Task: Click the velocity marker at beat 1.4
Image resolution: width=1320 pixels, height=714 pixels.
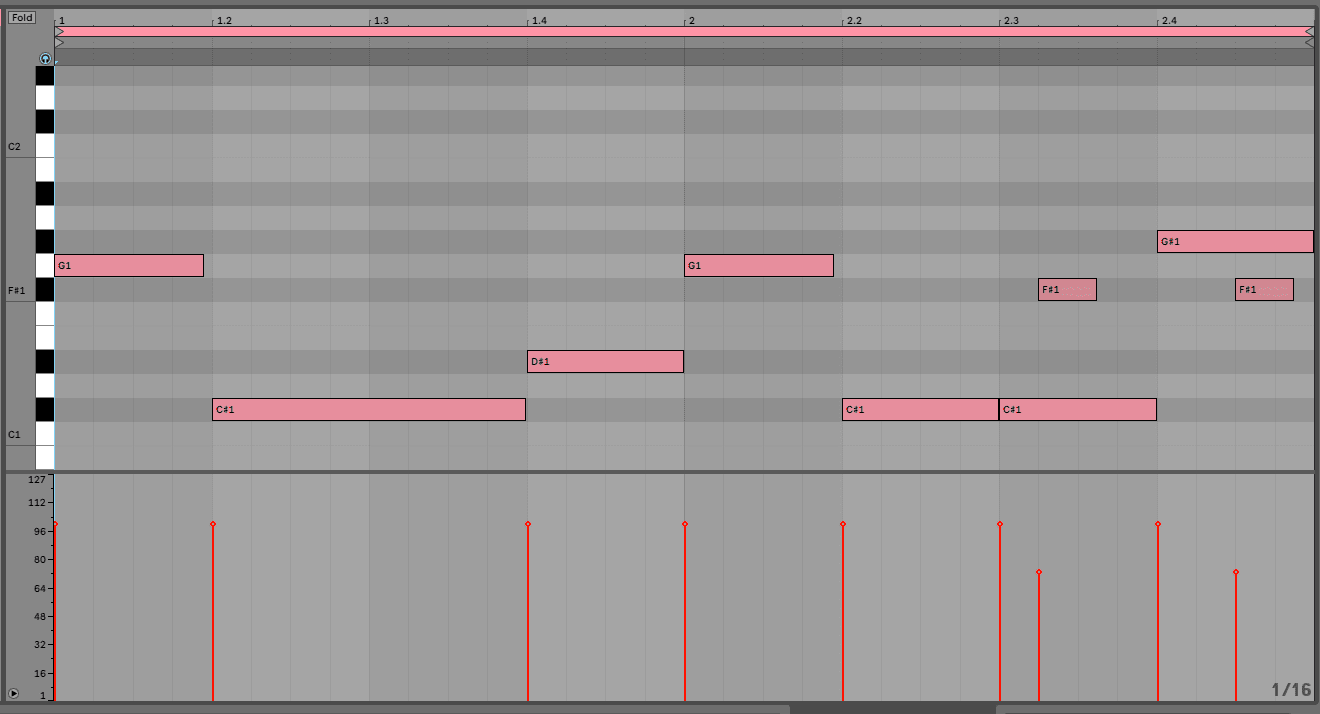Action: point(528,524)
